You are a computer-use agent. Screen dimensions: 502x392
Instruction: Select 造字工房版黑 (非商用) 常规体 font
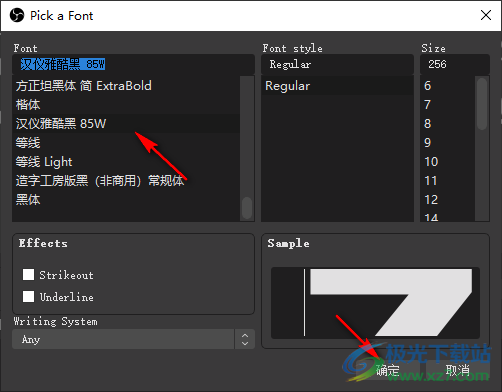(x=126, y=181)
